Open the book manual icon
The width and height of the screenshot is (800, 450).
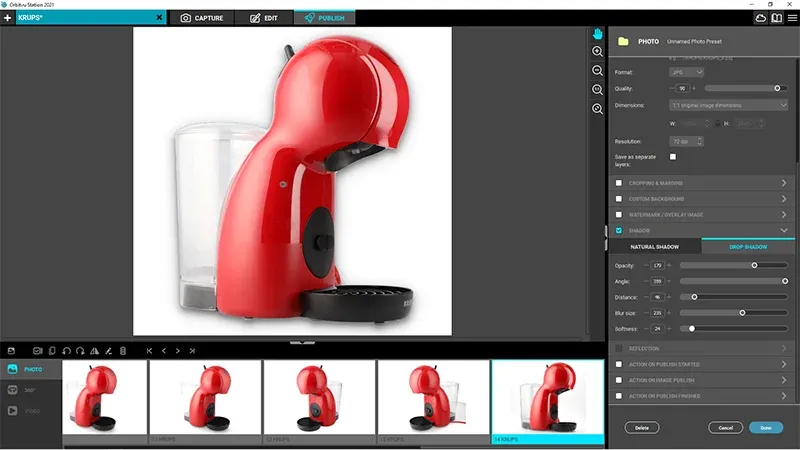(779, 18)
